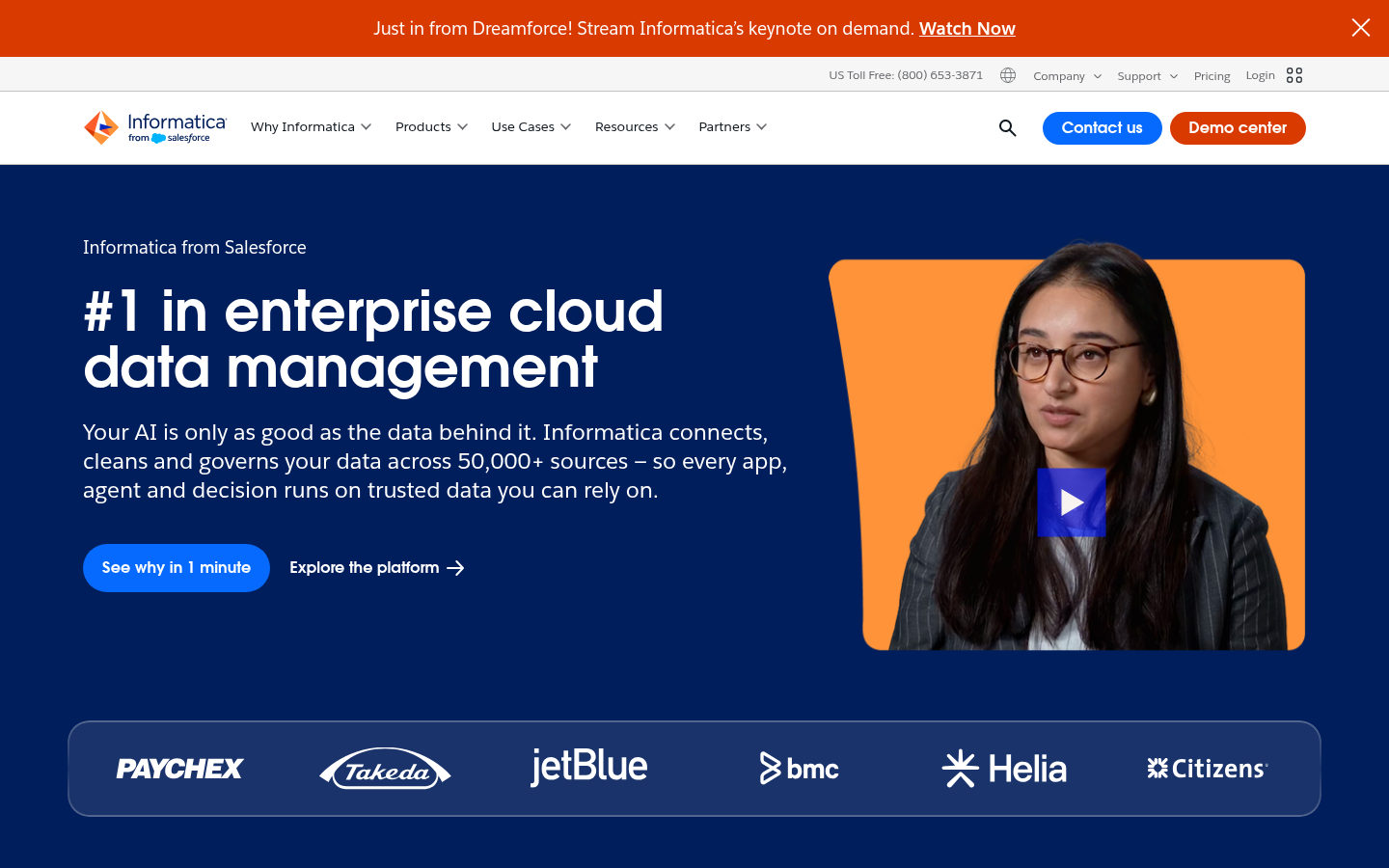The height and width of the screenshot is (868, 1389).
Task: Go home via the Informatica logo
Action: (x=155, y=127)
